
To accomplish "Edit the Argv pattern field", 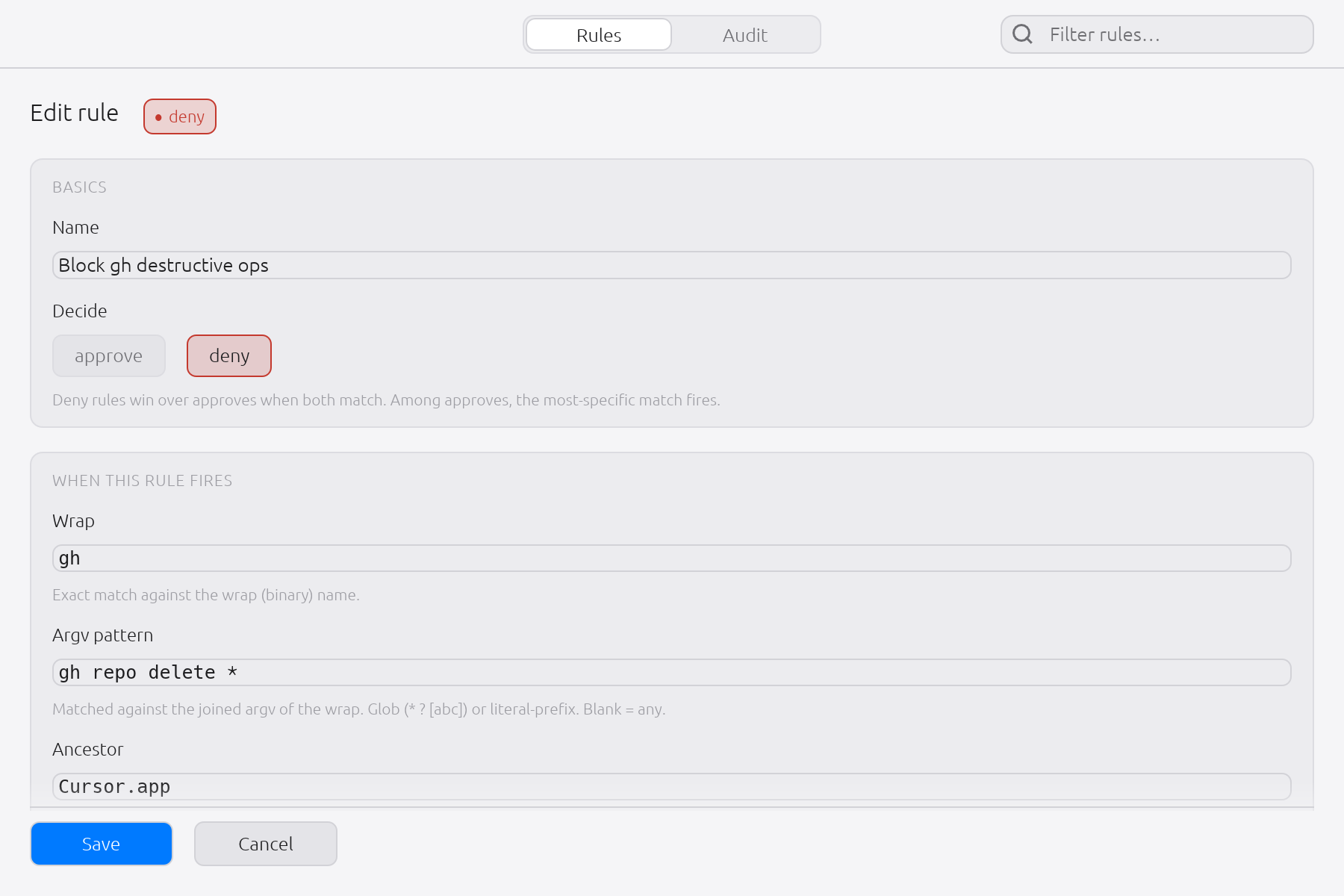I will (x=671, y=673).
